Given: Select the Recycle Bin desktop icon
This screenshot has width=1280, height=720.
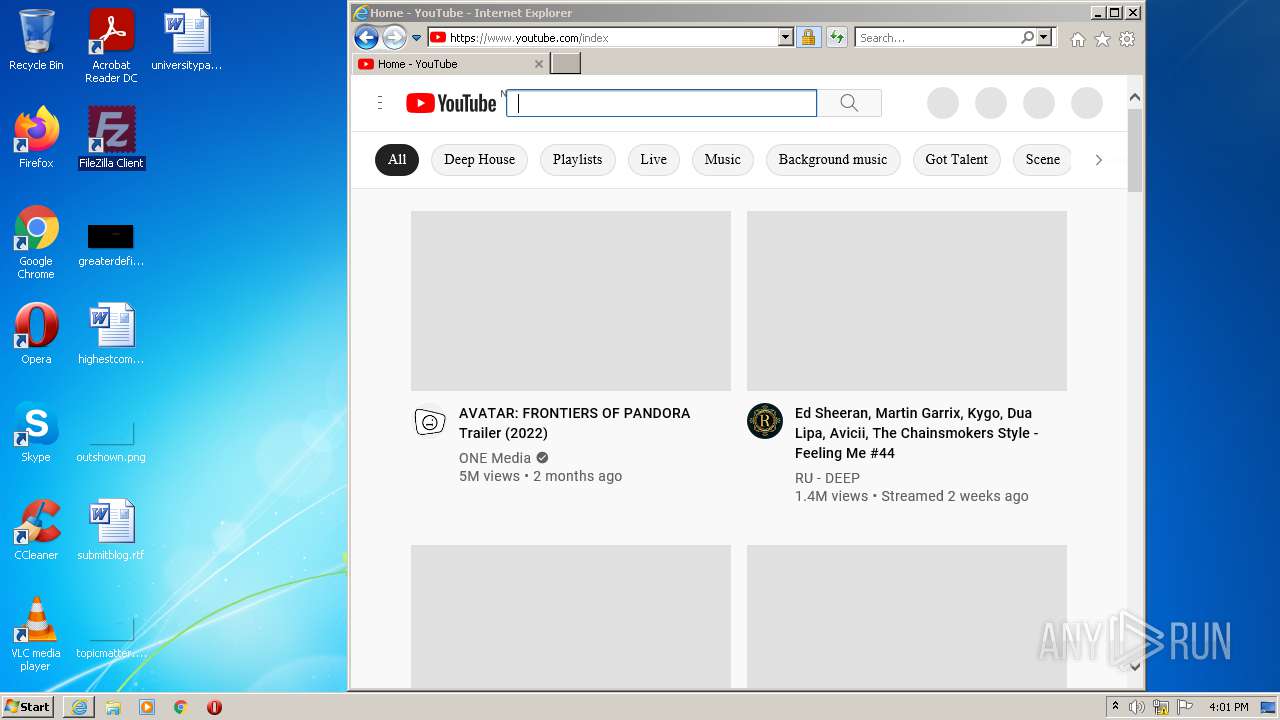Looking at the screenshot, I should pyautogui.click(x=36, y=40).
